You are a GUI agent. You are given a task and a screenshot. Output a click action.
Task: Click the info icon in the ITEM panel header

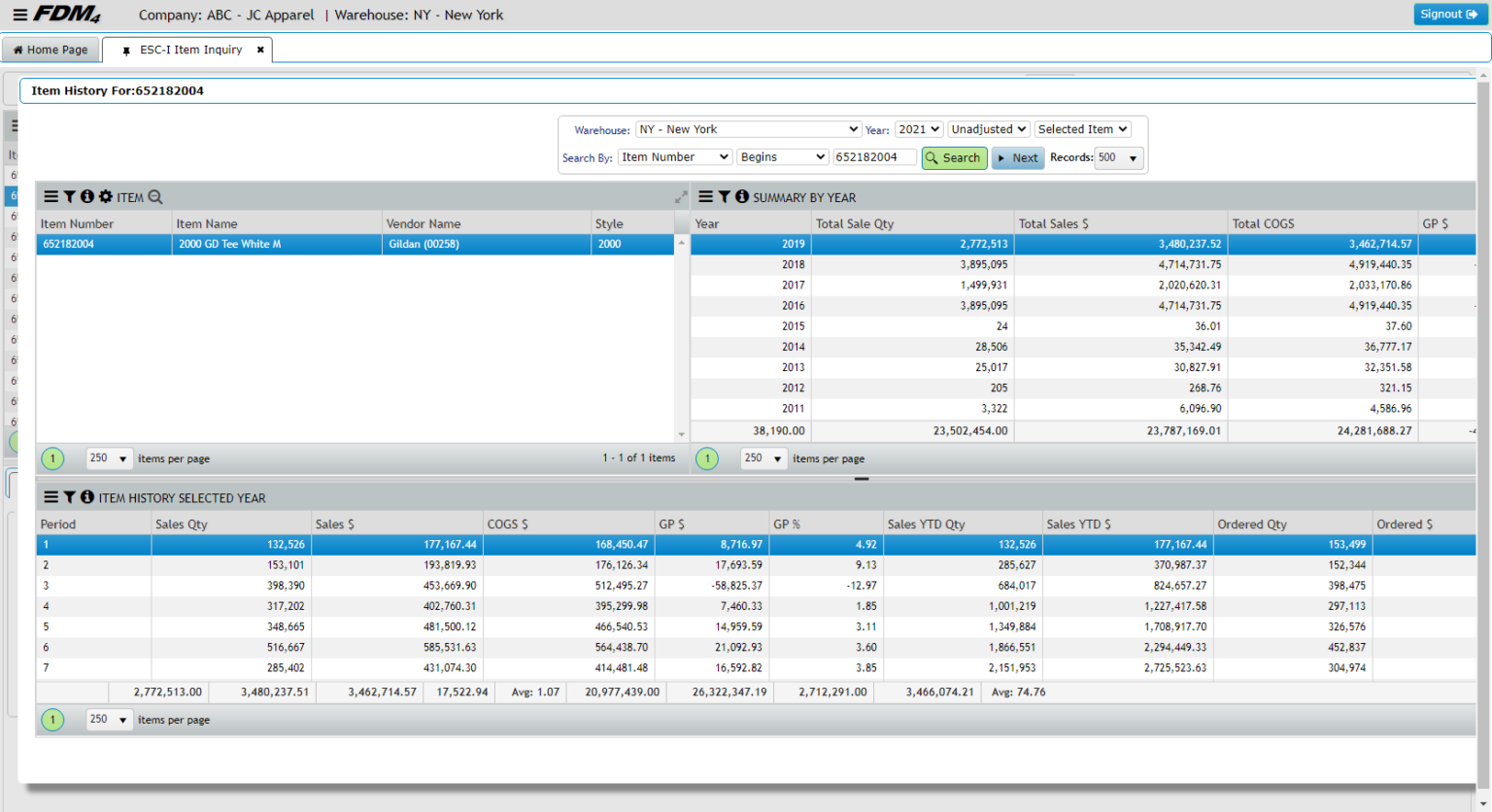tap(86, 195)
